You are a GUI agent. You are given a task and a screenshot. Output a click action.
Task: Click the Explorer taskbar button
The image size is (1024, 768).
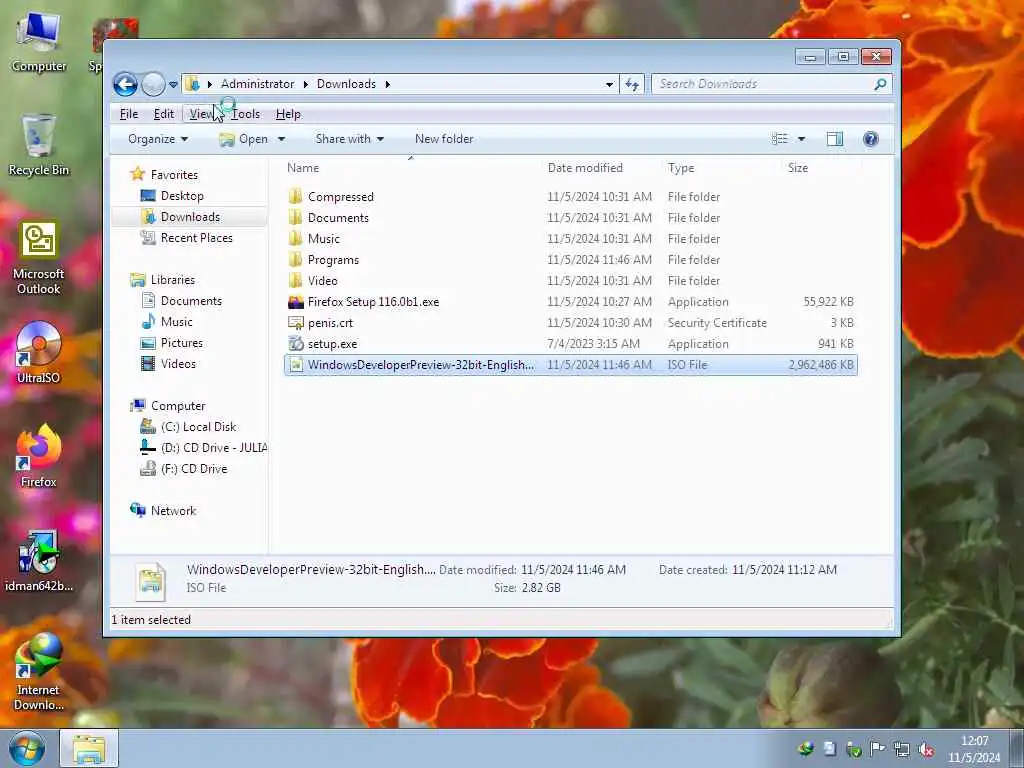pyautogui.click(x=89, y=748)
